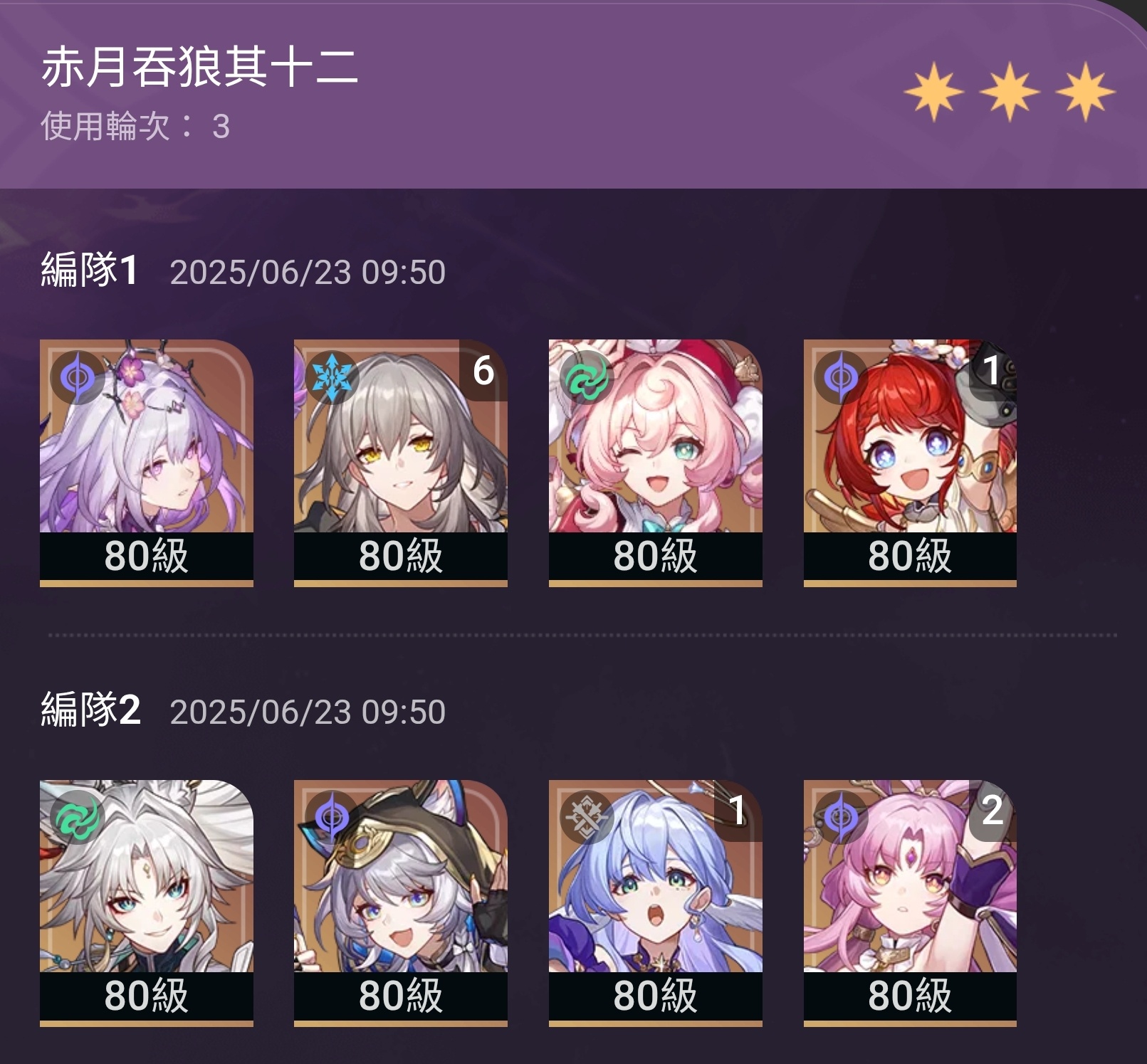Tap the eidolon 2 badge on pink-haired character
Viewport: 1147px width, 1064px height.
point(993,811)
